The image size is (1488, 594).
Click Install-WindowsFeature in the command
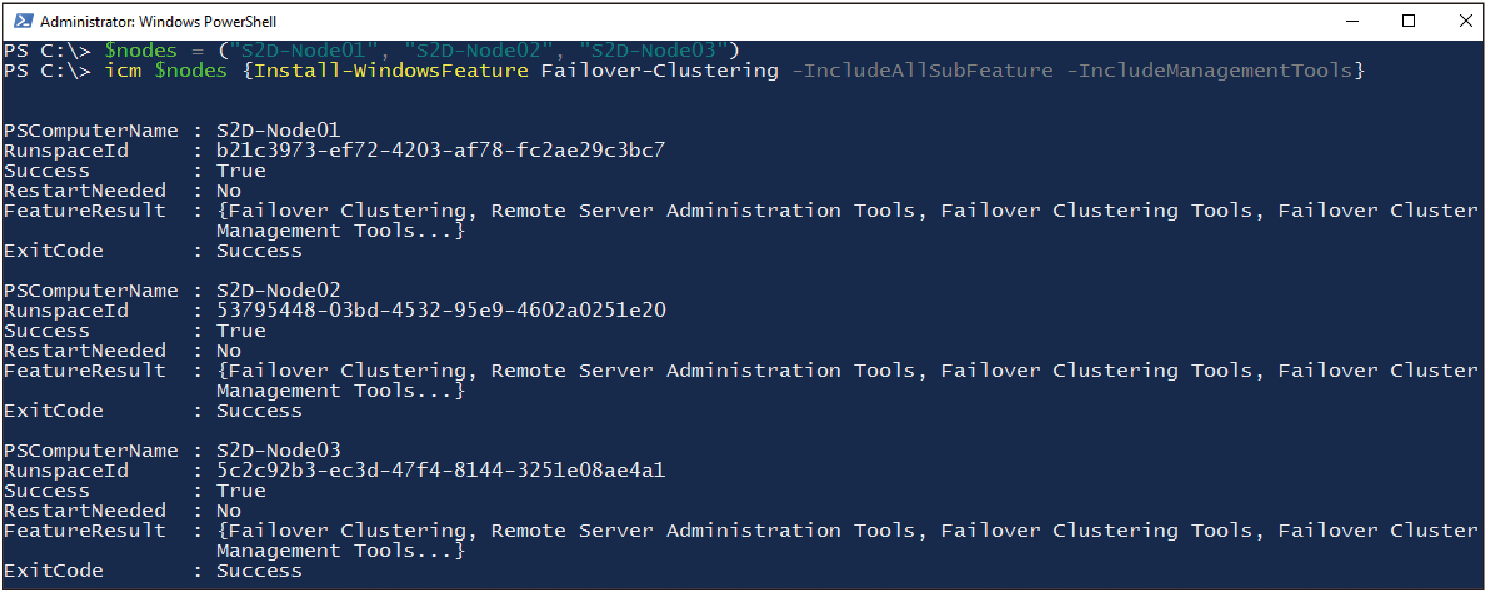click(391, 71)
